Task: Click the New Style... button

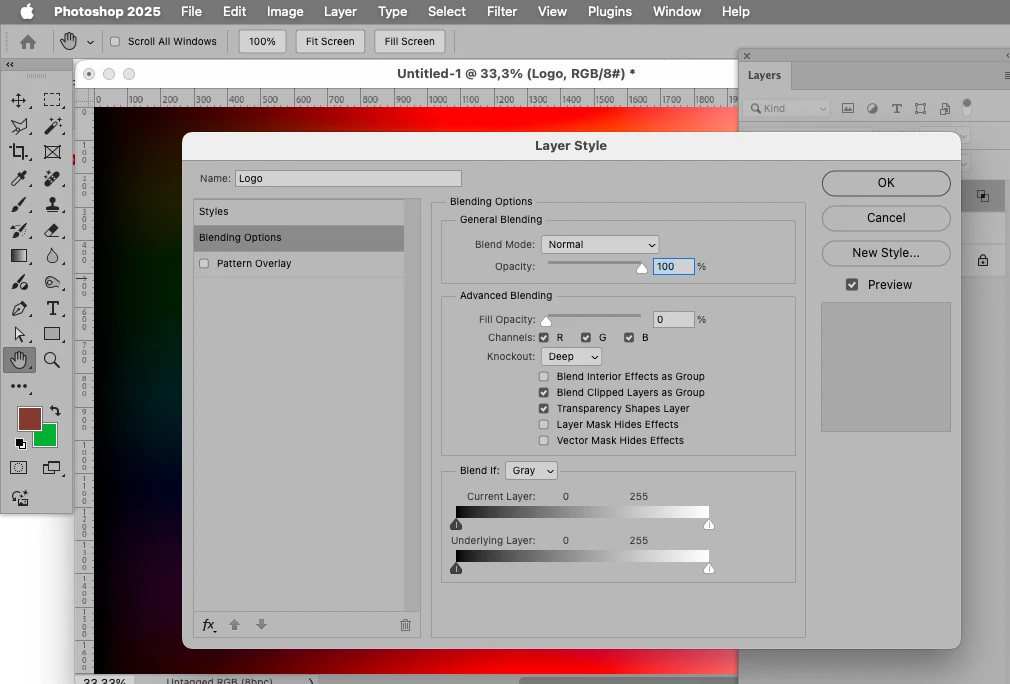Action: pos(886,253)
